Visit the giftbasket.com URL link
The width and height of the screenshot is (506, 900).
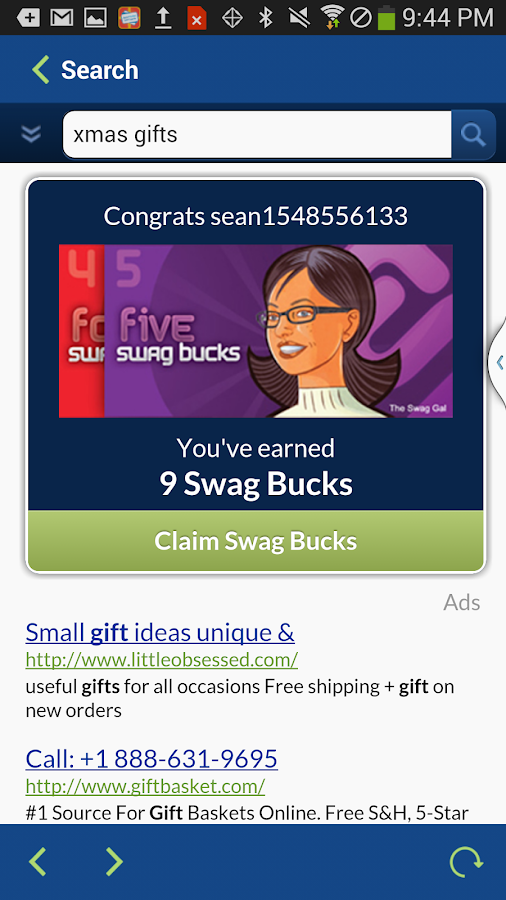tap(145, 786)
